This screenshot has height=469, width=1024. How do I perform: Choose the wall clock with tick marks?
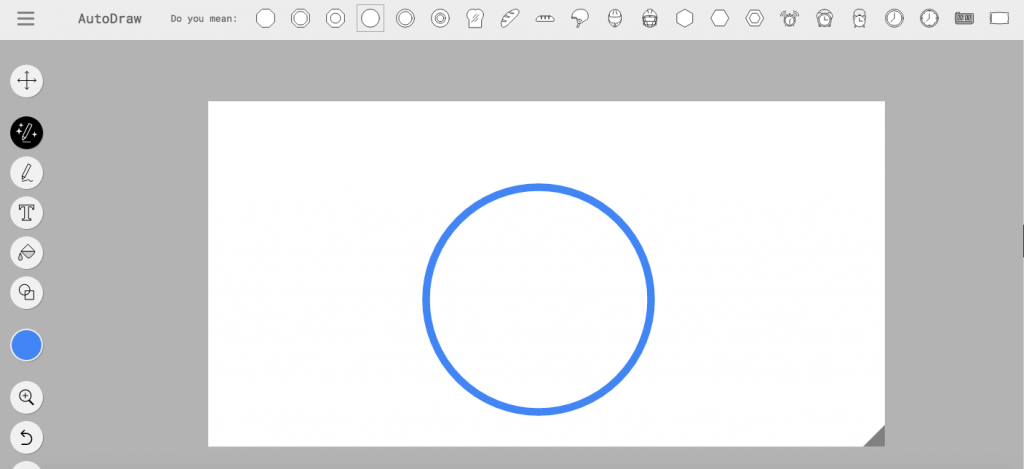[x=929, y=18]
